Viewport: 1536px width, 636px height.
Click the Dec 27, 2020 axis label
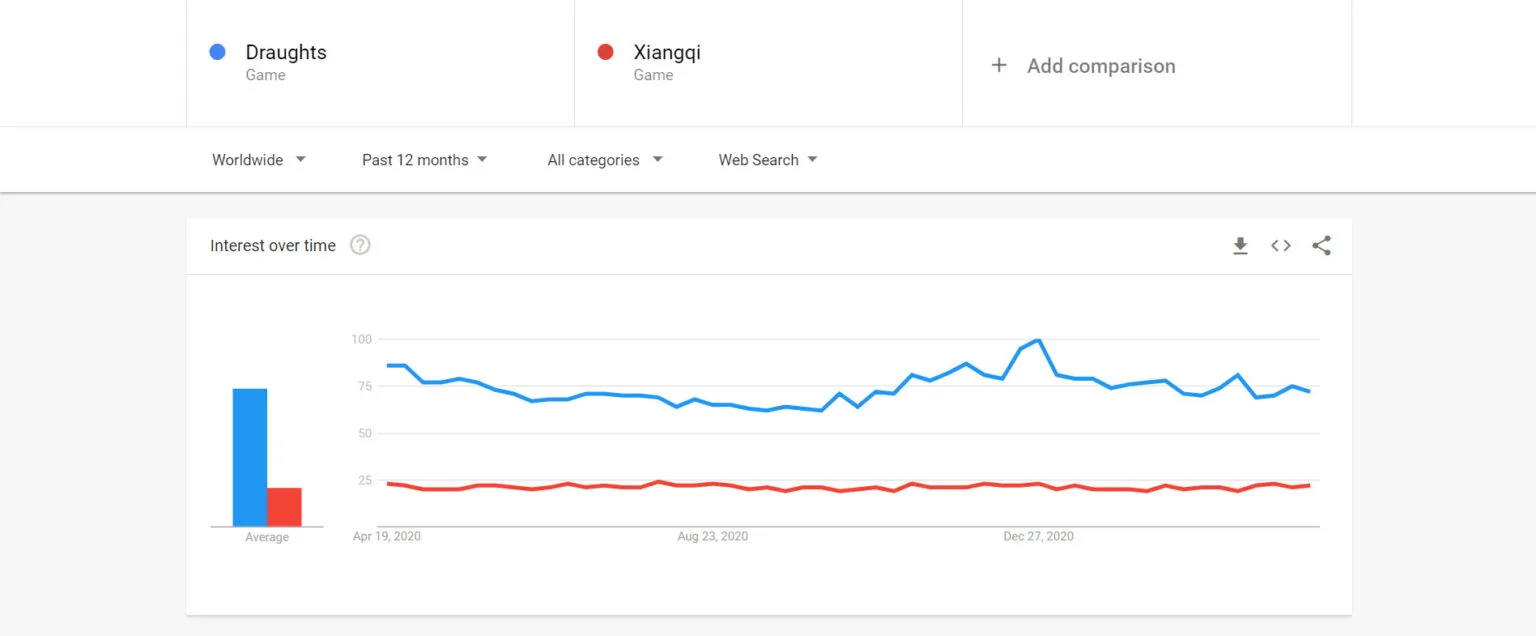(x=1038, y=536)
